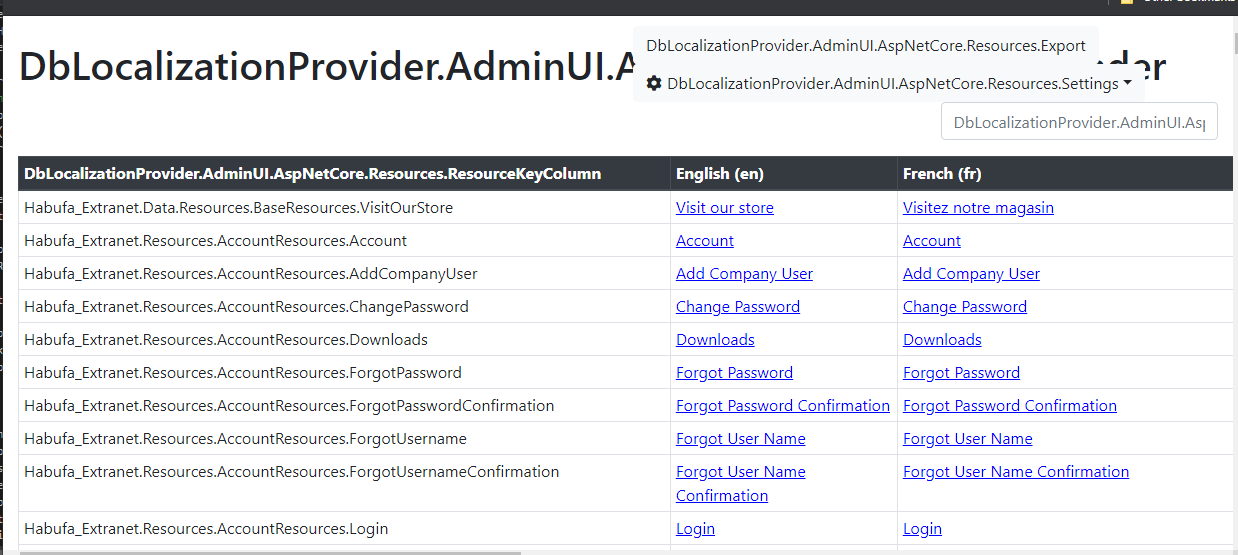Viewport: 1238px width, 555px height.
Task: Select the AccountResources.ChangePassword key cell
Action: (344, 307)
